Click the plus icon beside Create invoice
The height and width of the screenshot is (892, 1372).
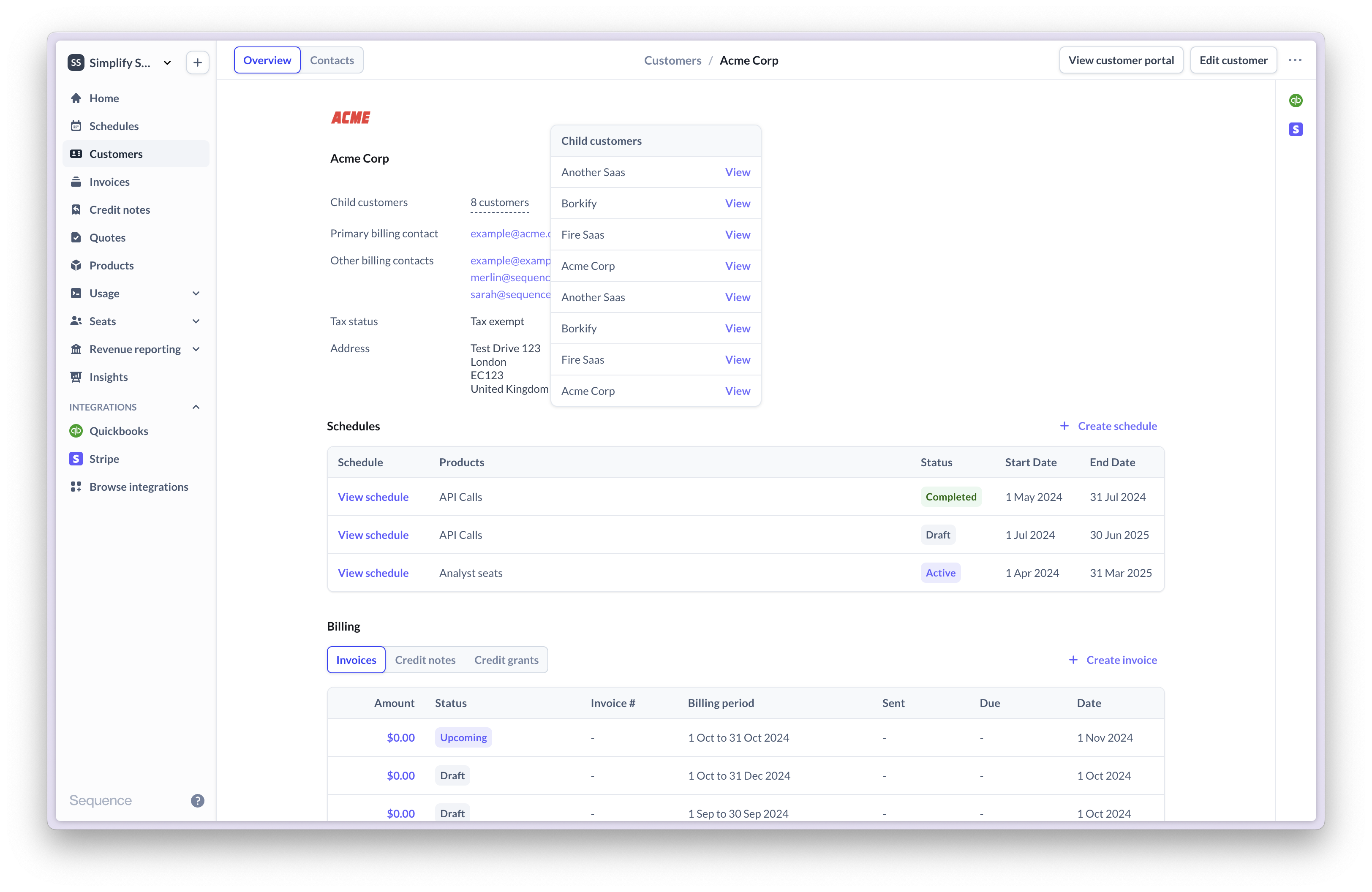click(1073, 660)
